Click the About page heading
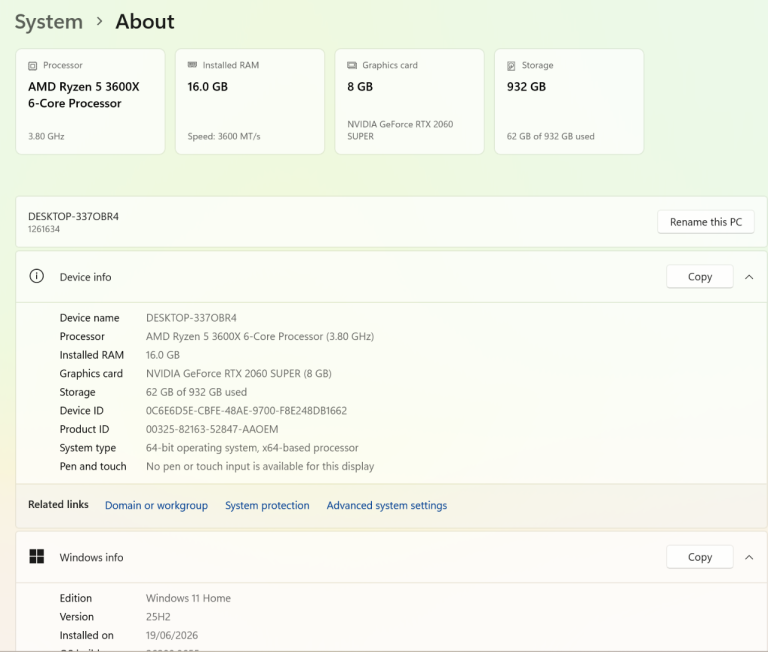768x652 pixels. coord(145,22)
